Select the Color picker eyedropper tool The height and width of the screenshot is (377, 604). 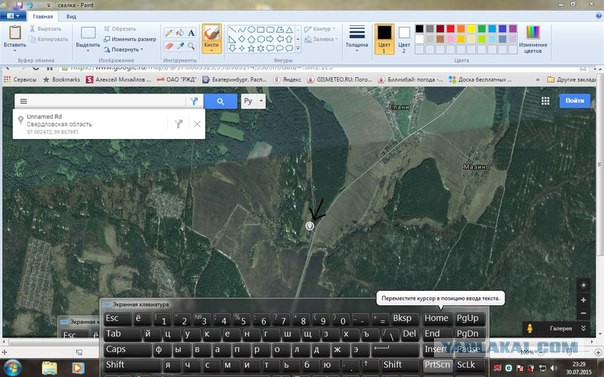[x=180, y=46]
